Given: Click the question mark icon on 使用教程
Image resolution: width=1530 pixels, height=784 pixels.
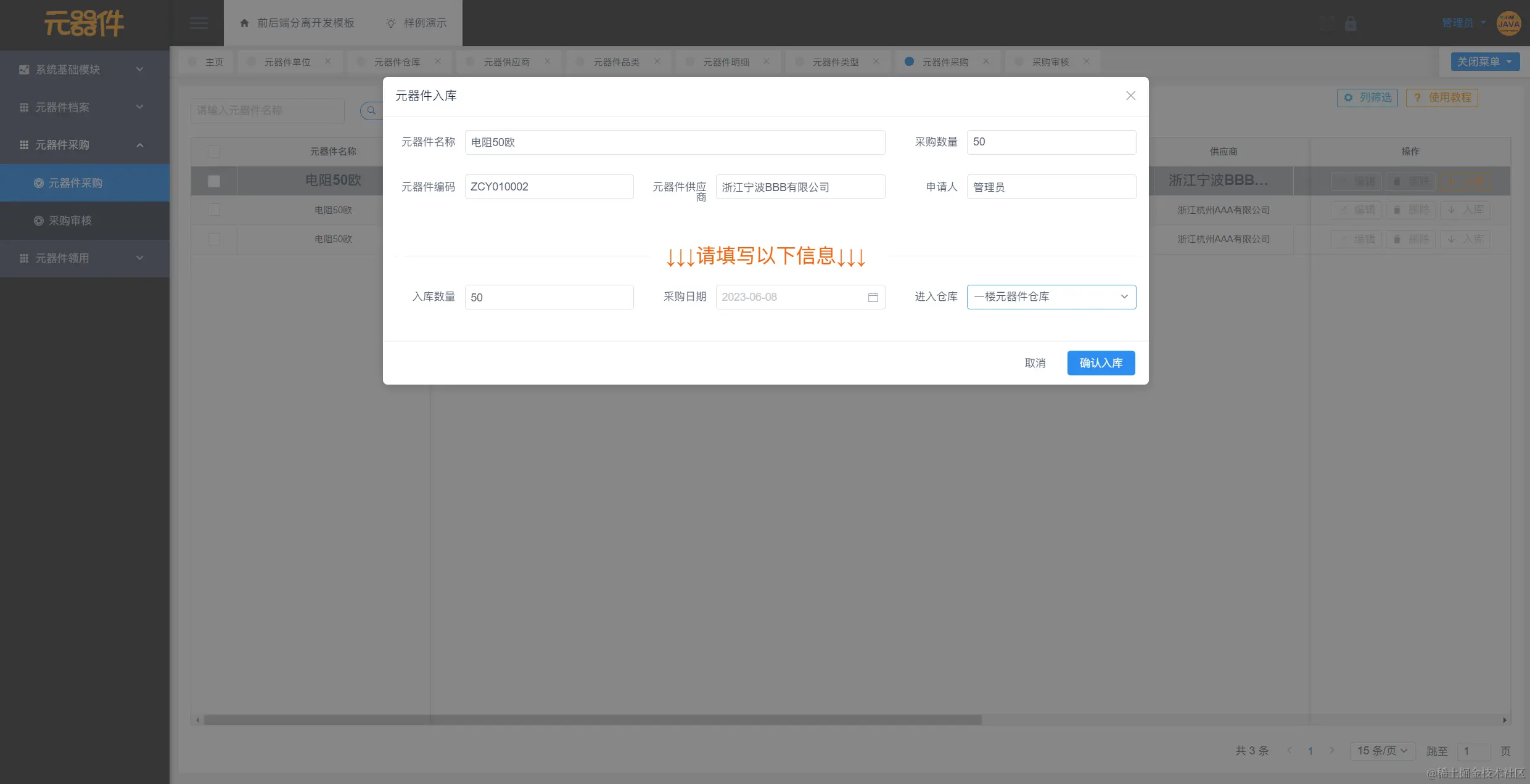Looking at the screenshot, I should coord(1417,97).
